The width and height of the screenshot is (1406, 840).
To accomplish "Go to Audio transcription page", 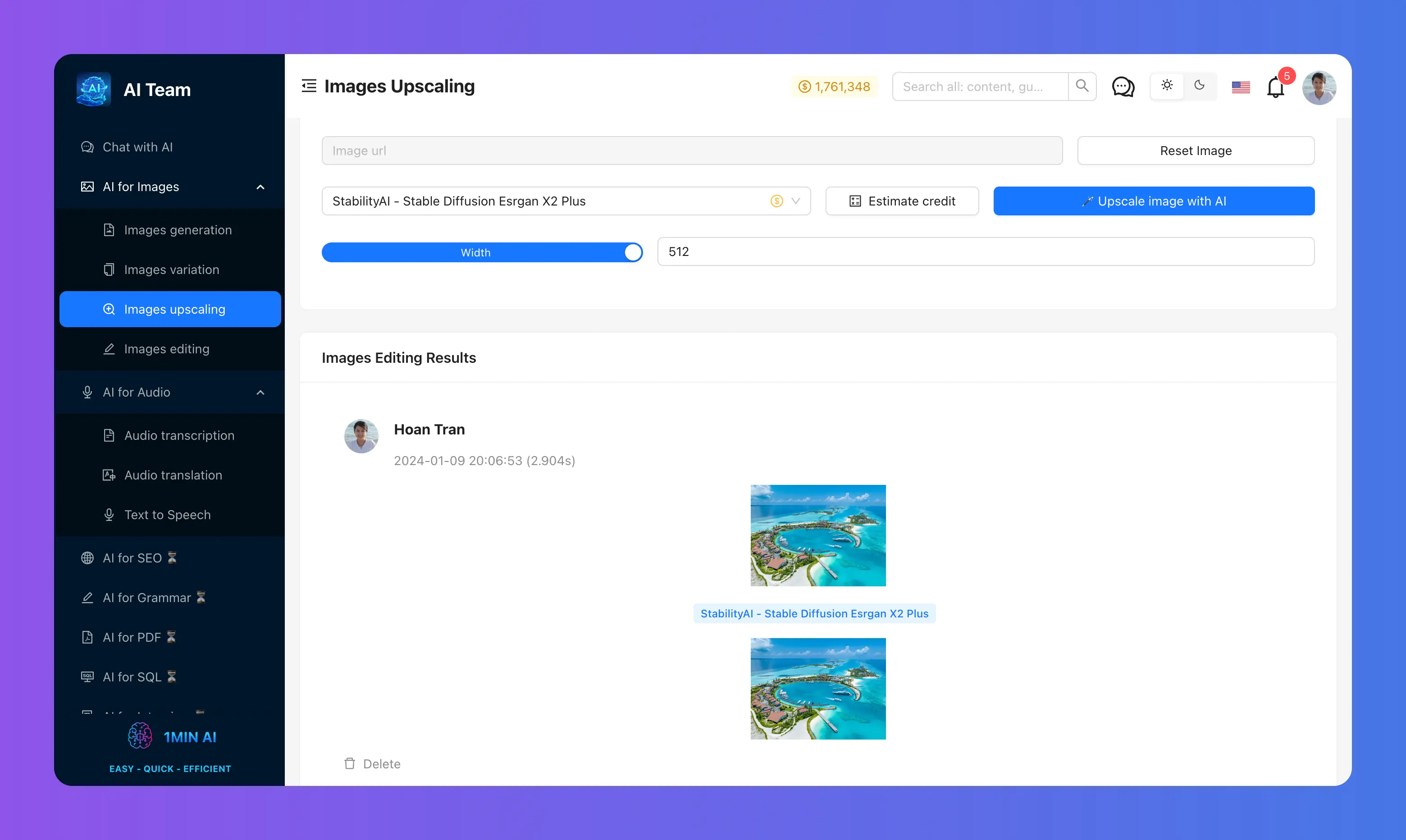I will (179, 435).
